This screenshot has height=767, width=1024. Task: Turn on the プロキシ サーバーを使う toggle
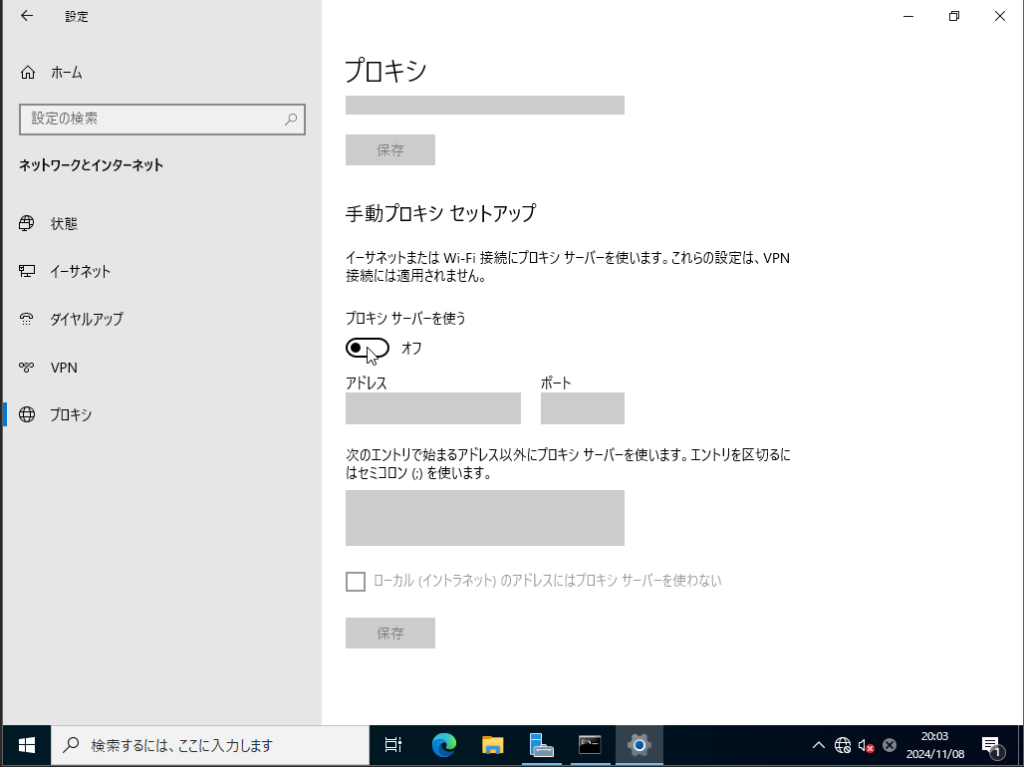(367, 348)
